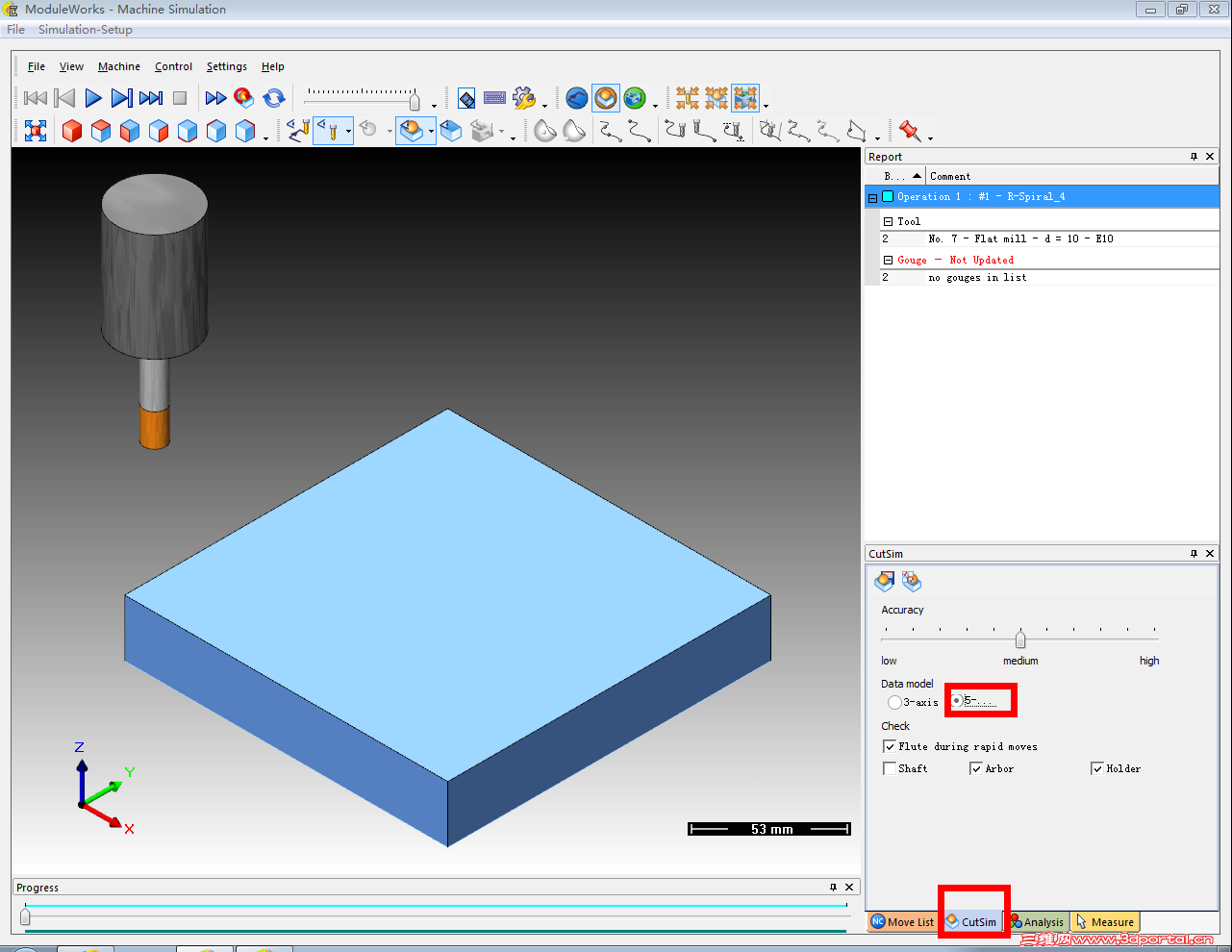
Task: Click the last cube view icon in the row
Action: 245,131
